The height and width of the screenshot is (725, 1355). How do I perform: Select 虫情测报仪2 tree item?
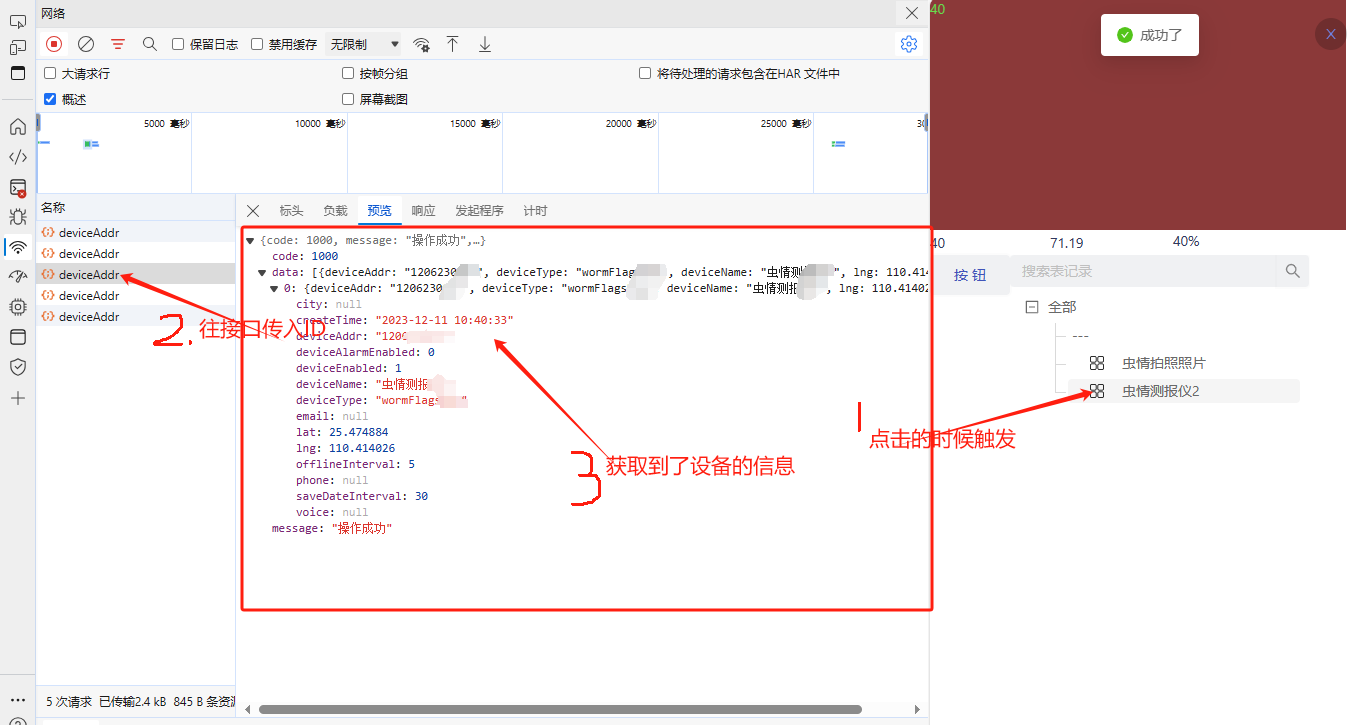[1160, 391]
